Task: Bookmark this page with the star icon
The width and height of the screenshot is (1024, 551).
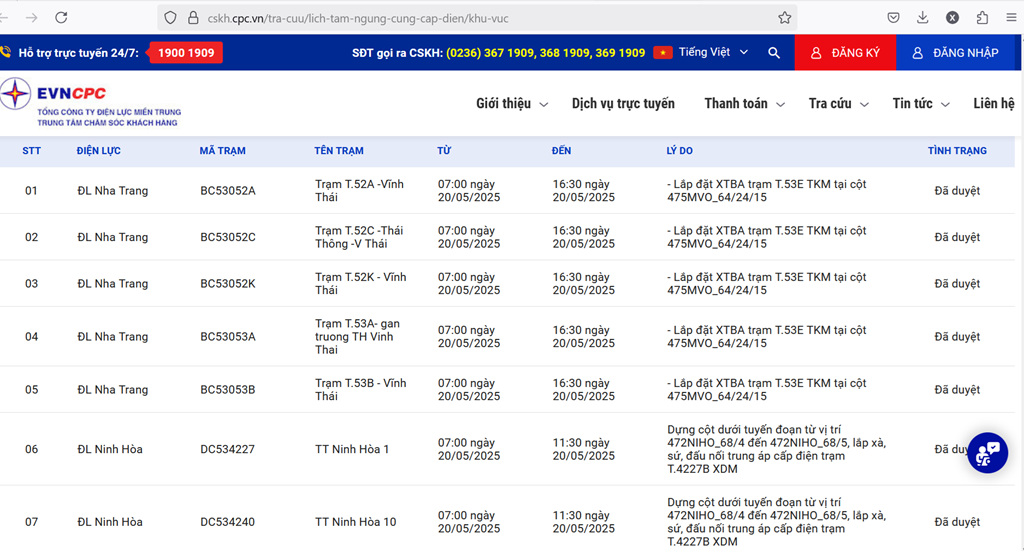Action: coord(785,18)
